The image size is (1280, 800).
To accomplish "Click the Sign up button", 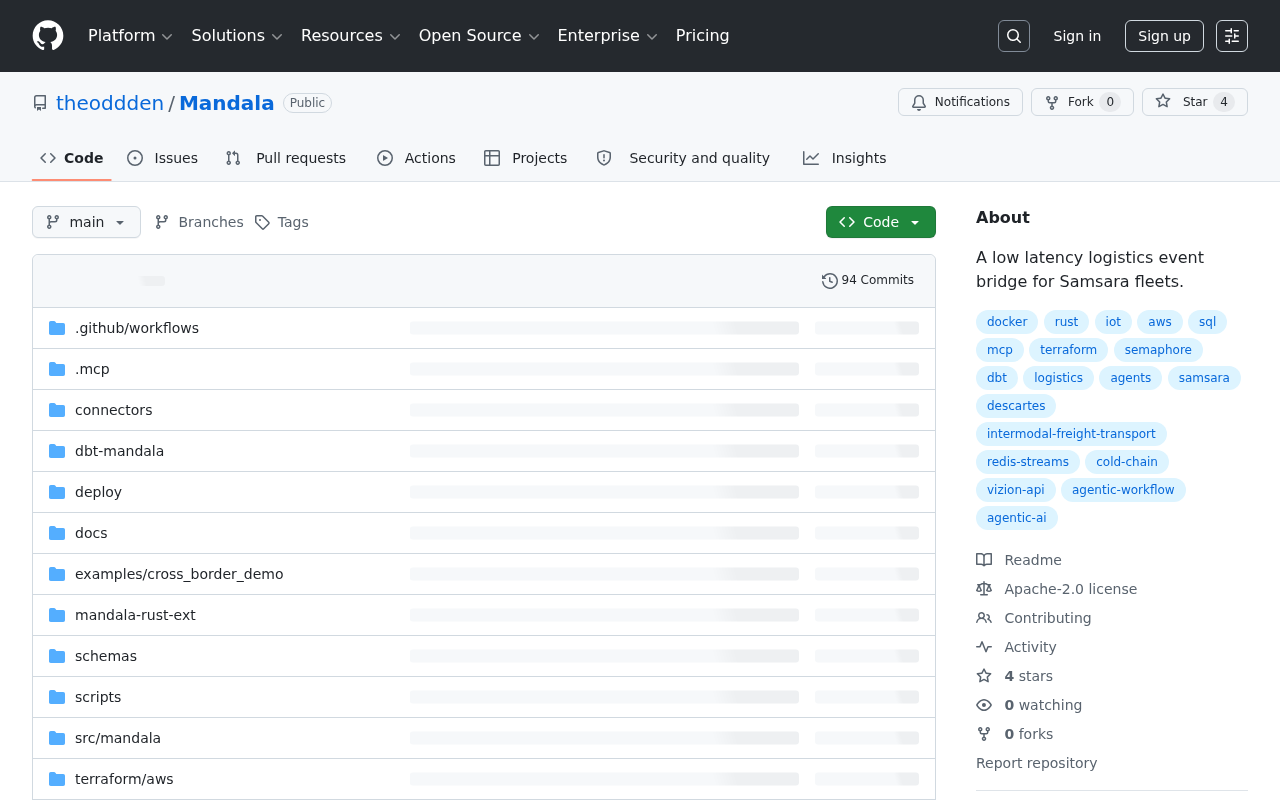I will click(x=1164, y=36).
